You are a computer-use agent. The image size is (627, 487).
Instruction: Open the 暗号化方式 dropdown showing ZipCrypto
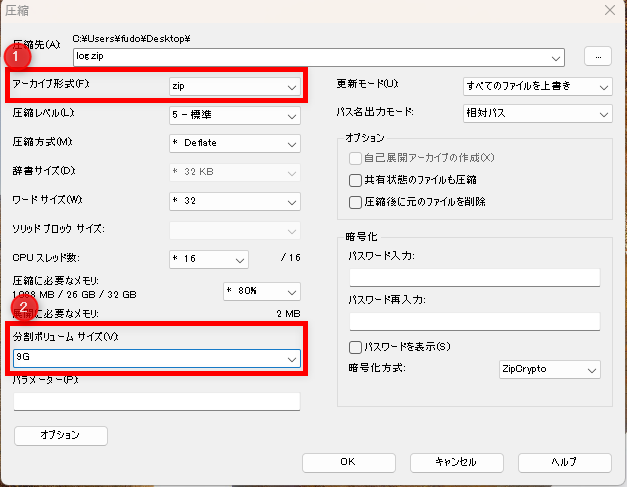[x=549, y=370]
